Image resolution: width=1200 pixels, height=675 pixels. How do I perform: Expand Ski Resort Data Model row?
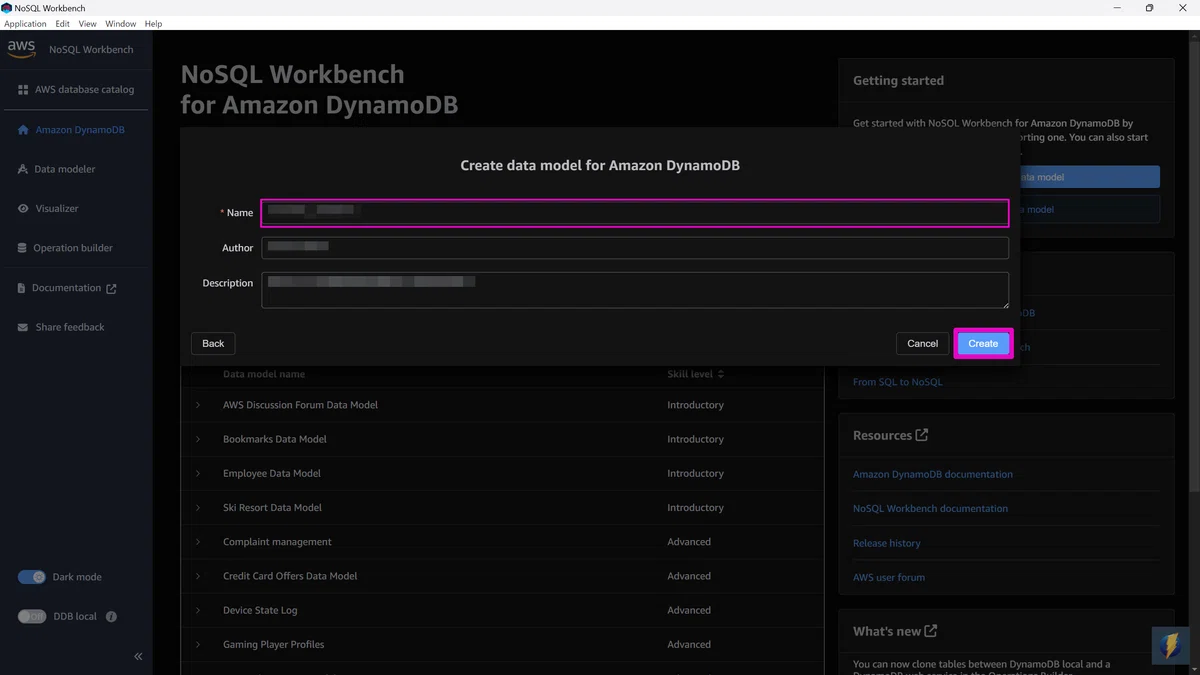(198, 508)
